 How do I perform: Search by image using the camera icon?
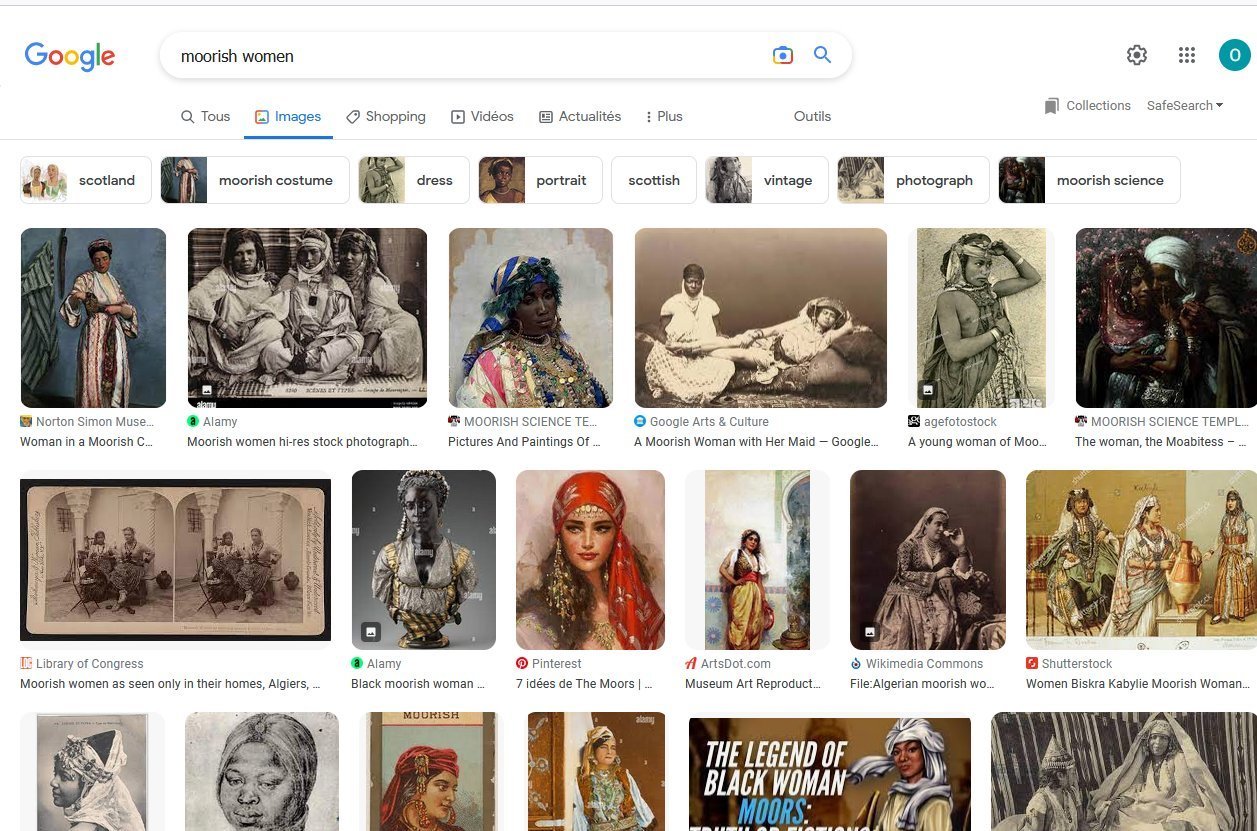783,56
